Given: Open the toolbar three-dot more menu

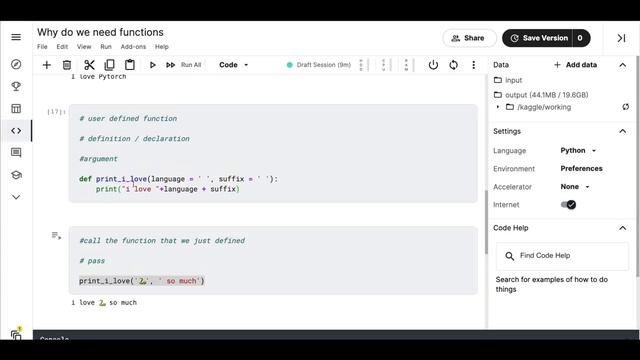Looking at the screenshot, I should (x=473, y=65).
